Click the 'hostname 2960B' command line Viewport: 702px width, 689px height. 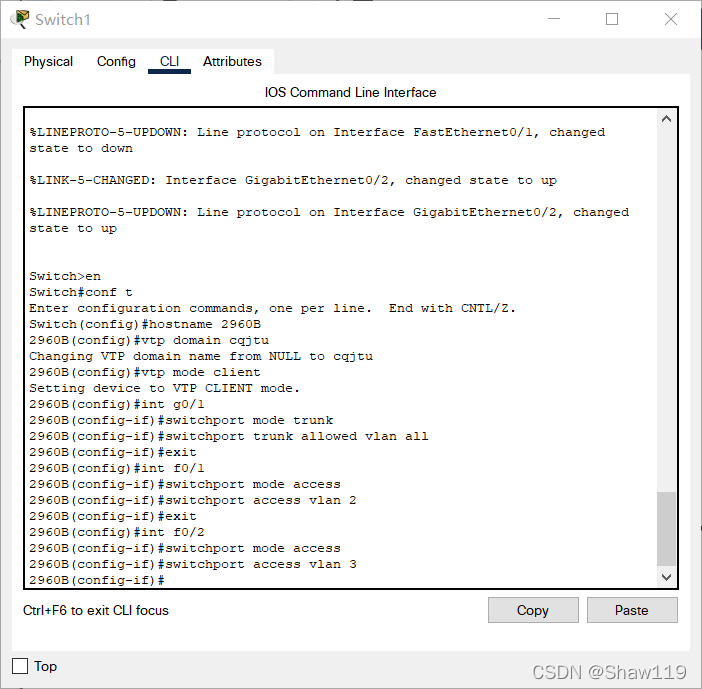coord(145,324)
